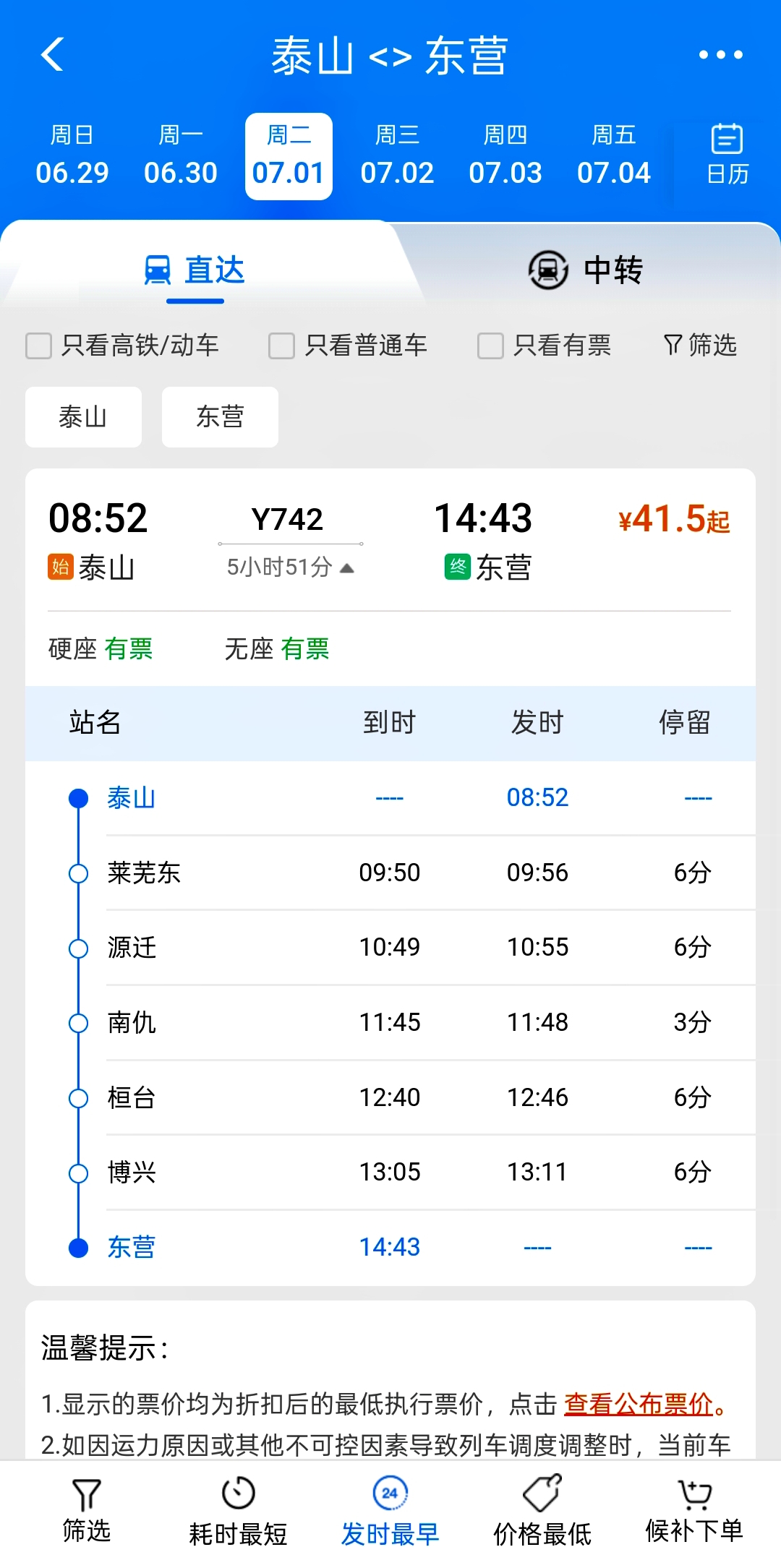The height and width of the screenshot is (1568, 781).
Task: Sort by earliest departure icon
Action: coord(390,1494)
